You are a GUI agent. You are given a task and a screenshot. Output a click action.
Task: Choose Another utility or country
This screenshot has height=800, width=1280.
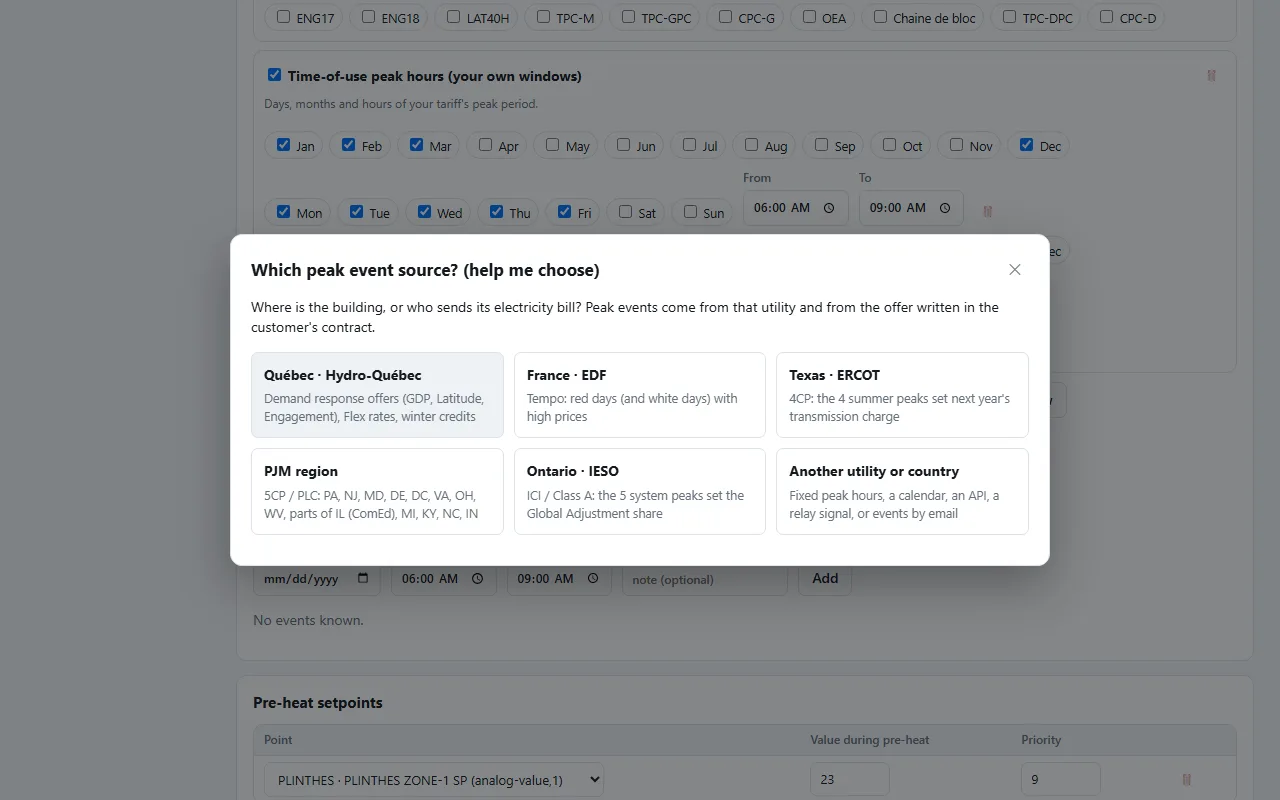coord(902,491)
